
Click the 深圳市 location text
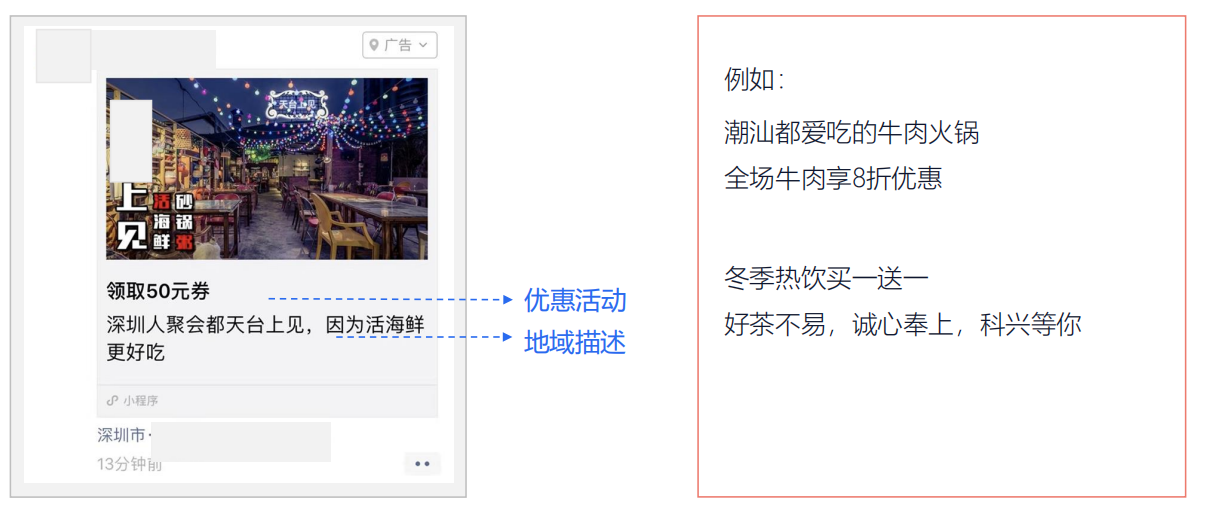[122, 435]
